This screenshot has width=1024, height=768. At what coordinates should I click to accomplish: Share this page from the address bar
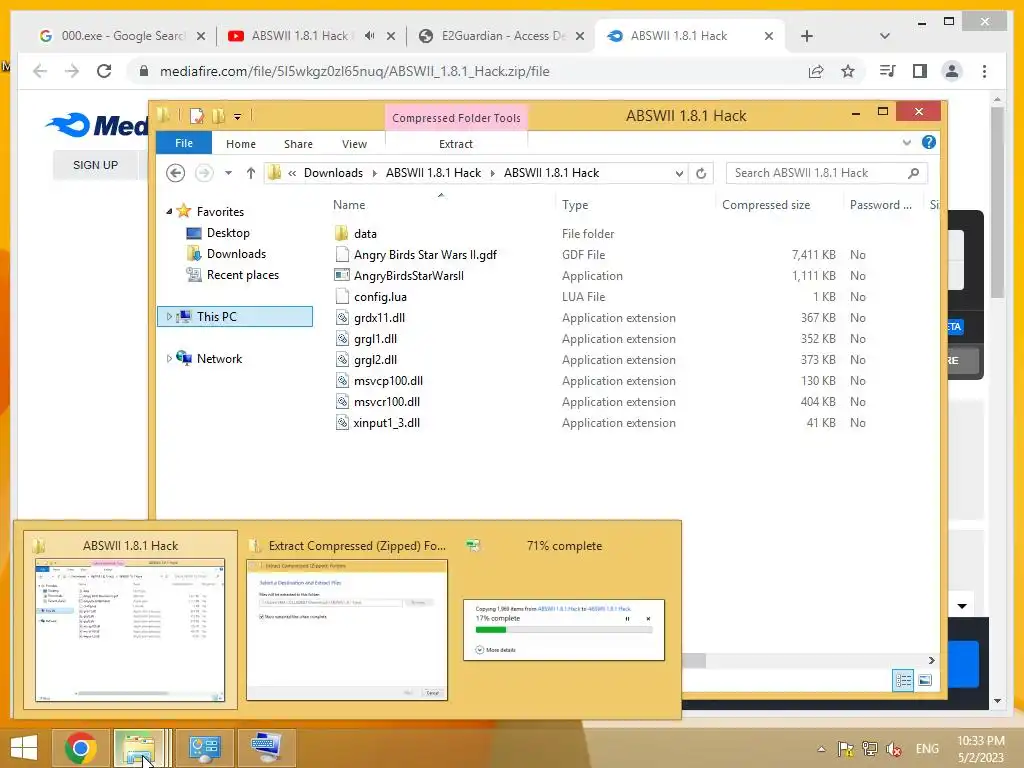coord(816,71)
